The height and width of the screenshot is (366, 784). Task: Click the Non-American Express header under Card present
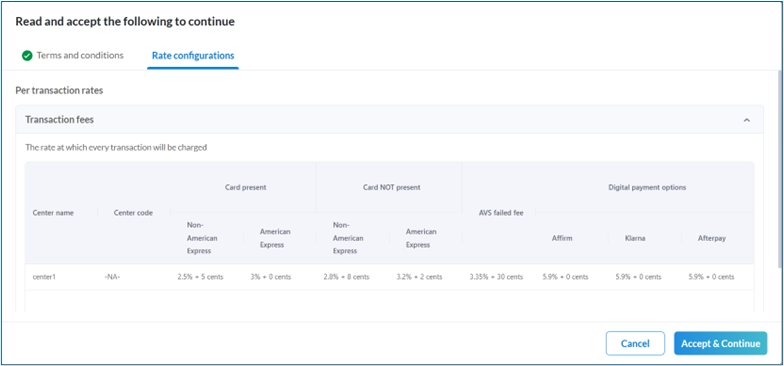tap(202, 238)
